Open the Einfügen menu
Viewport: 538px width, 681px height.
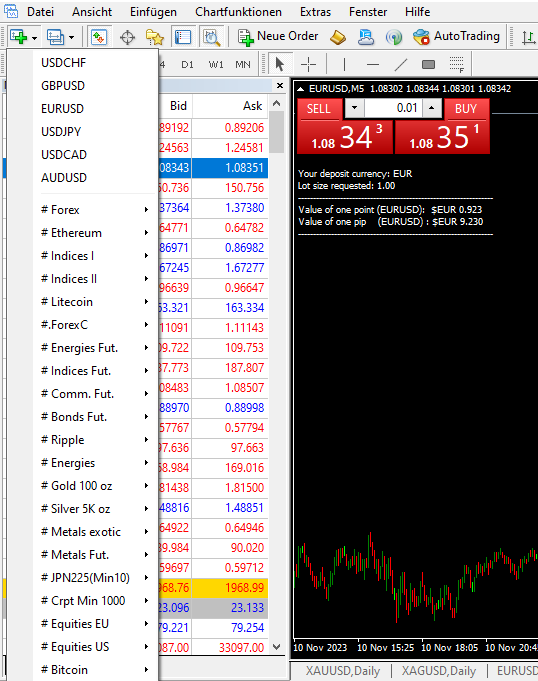pos(153,12)
